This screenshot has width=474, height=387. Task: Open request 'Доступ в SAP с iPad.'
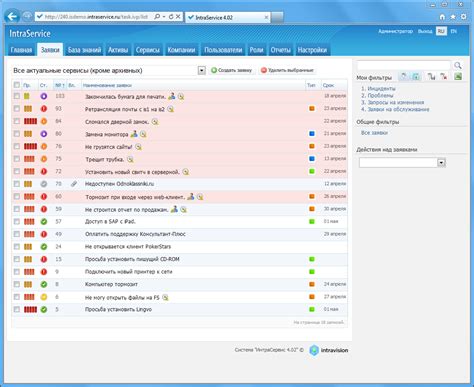click(110, 222)
